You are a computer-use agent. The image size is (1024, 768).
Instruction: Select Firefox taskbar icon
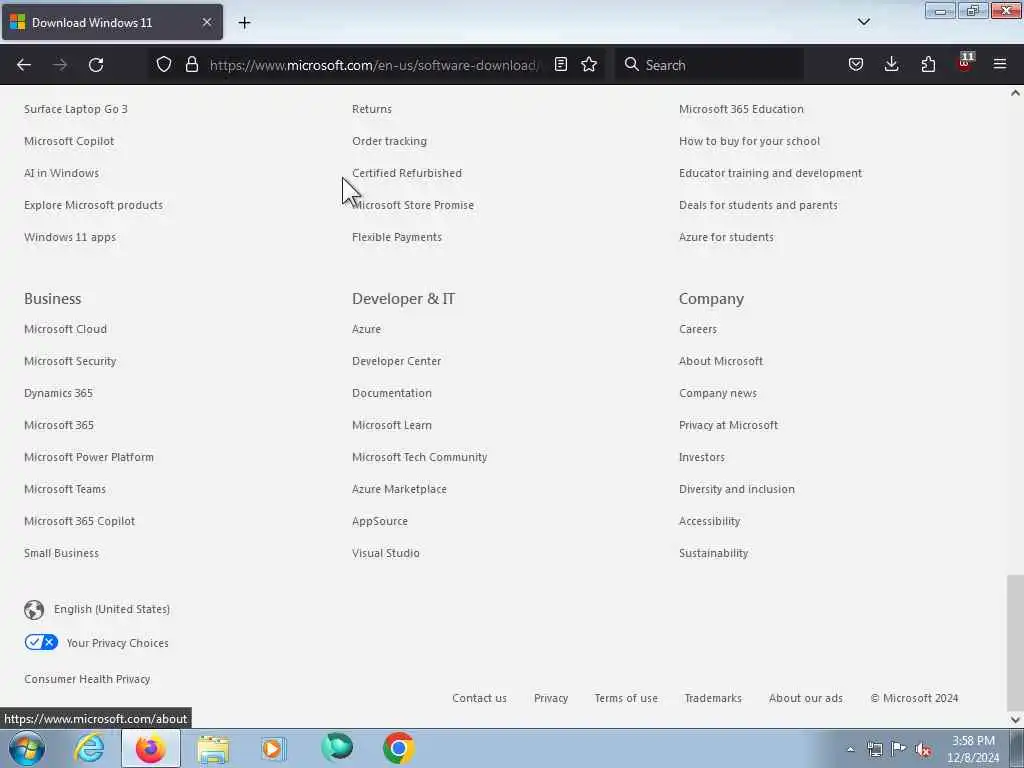[x=150, y=748]
